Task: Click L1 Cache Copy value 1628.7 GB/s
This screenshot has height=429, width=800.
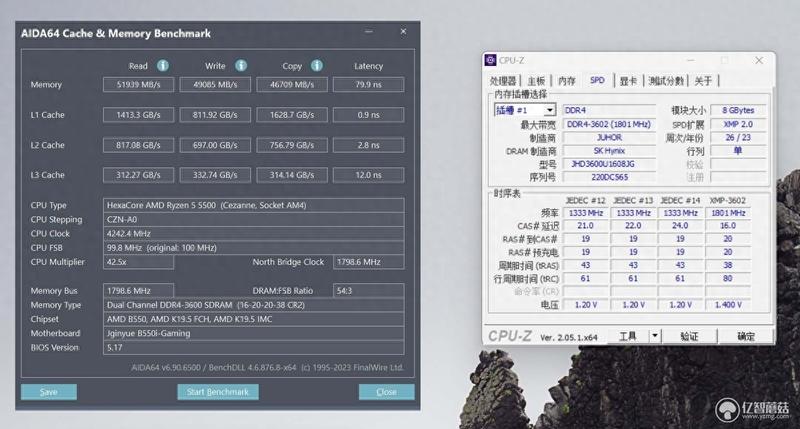Action: pyautogui.click(x=292, y=115)
